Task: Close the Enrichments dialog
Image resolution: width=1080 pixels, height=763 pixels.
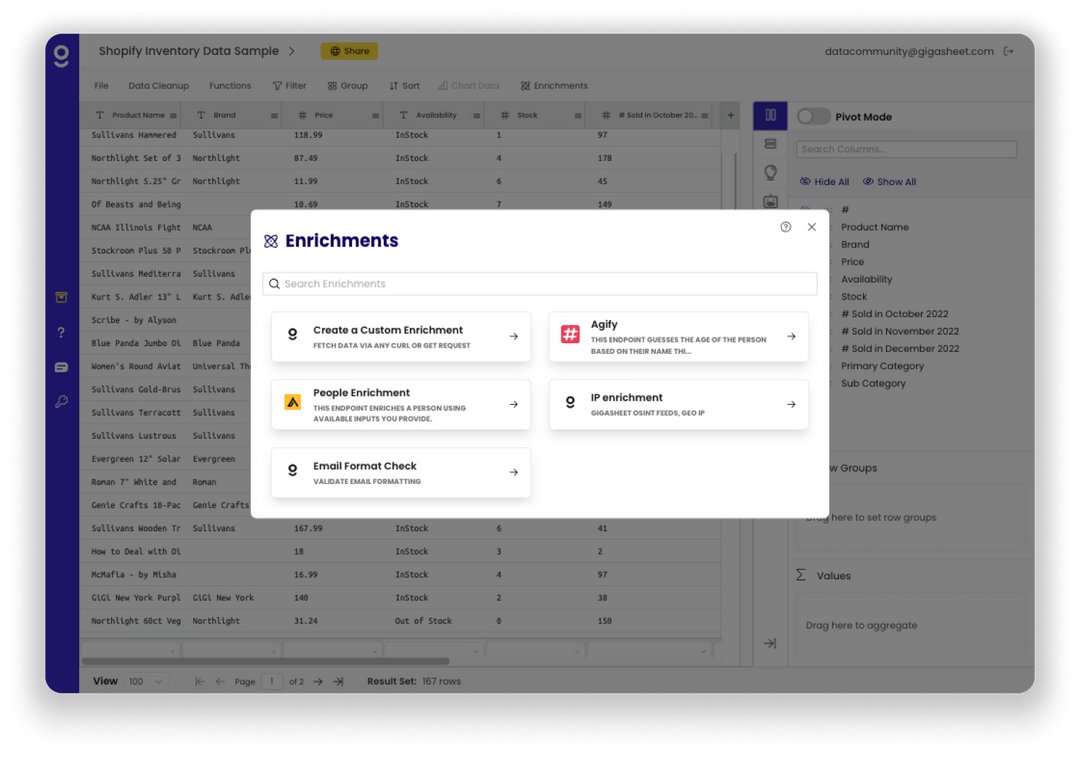Action: (x=811, y=227)
